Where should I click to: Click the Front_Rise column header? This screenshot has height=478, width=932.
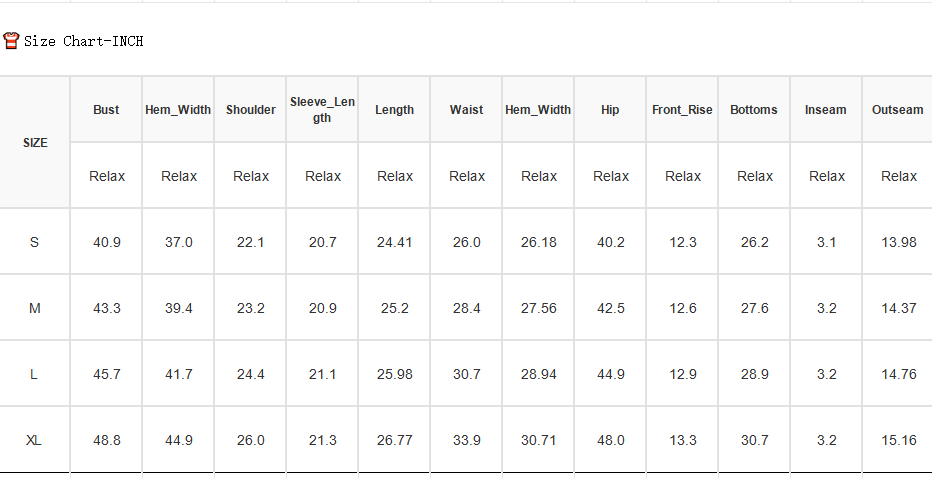click(x=682, y=109)
